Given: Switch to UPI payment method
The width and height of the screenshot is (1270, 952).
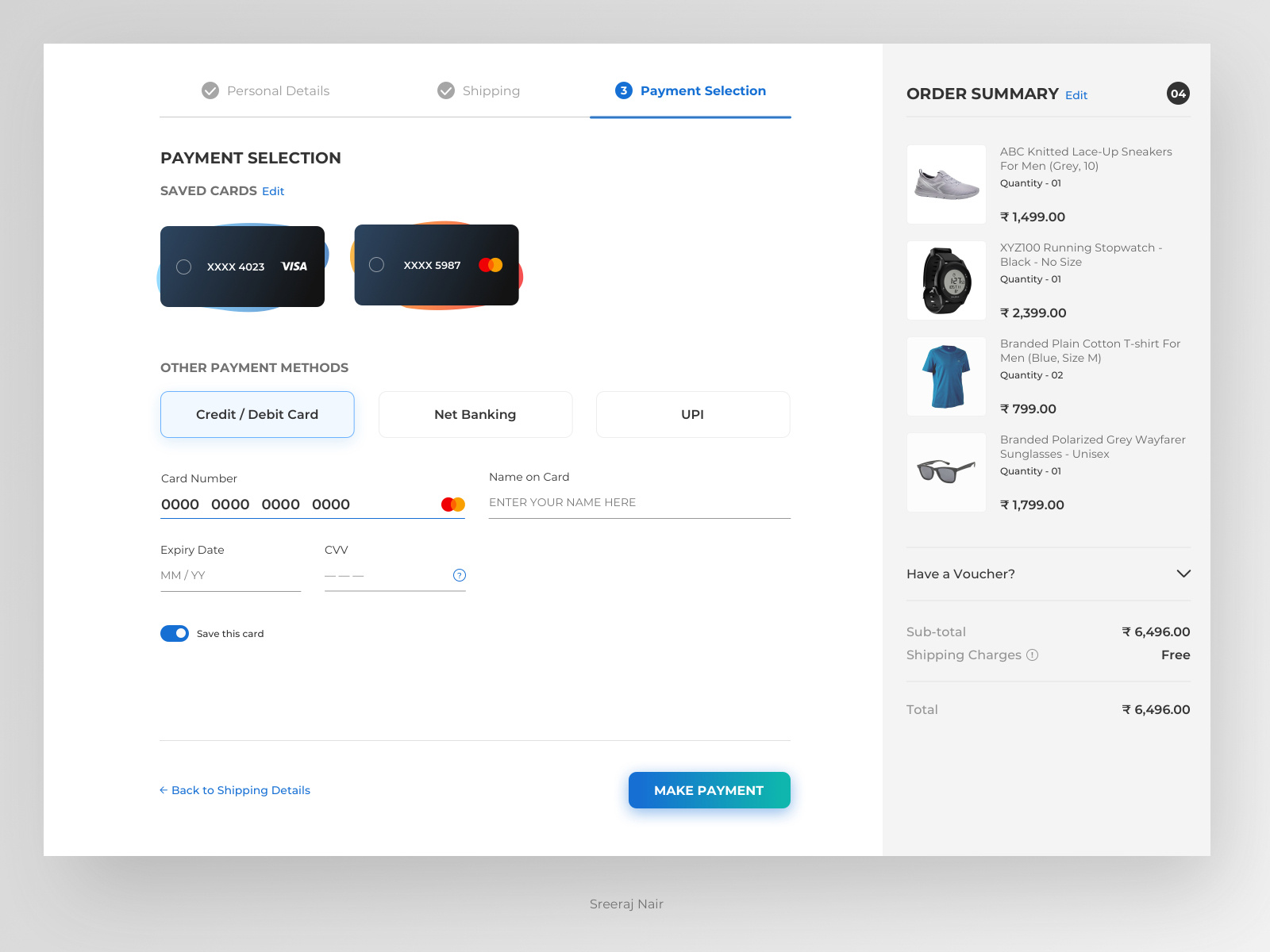Looking at the screenshot, I should pos(692,414).
